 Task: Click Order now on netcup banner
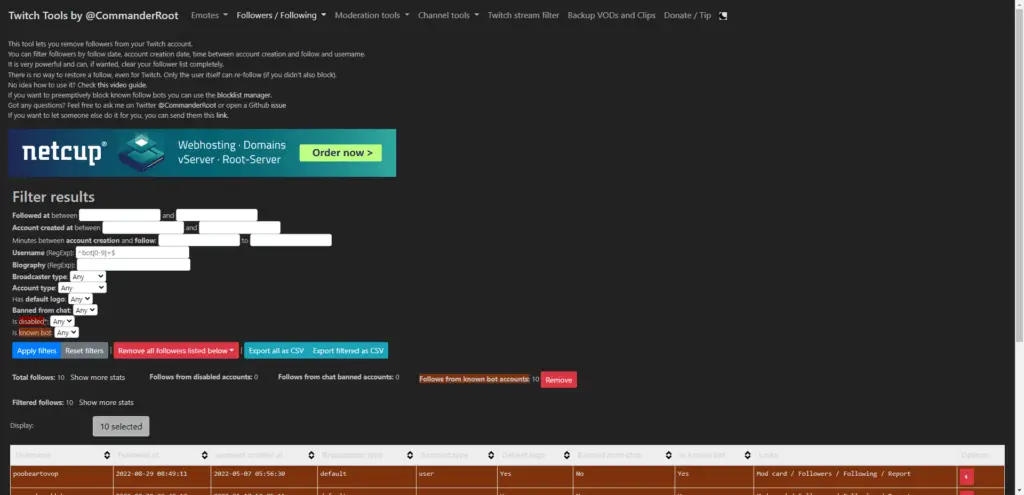click(340, 153)
